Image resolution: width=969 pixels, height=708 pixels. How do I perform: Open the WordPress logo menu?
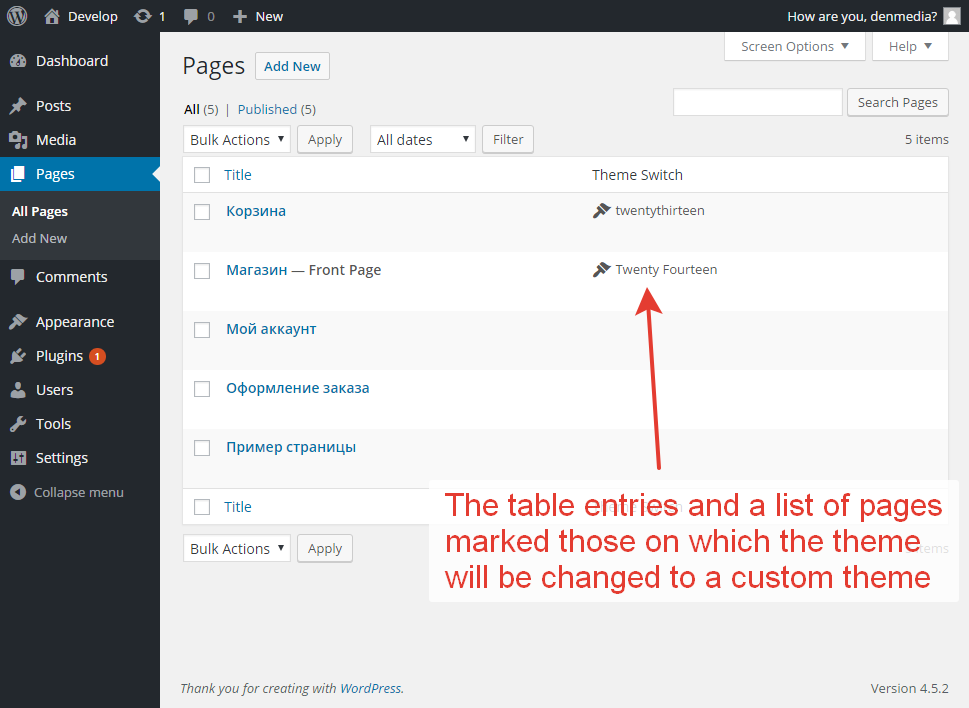click(x=17, y=16)
